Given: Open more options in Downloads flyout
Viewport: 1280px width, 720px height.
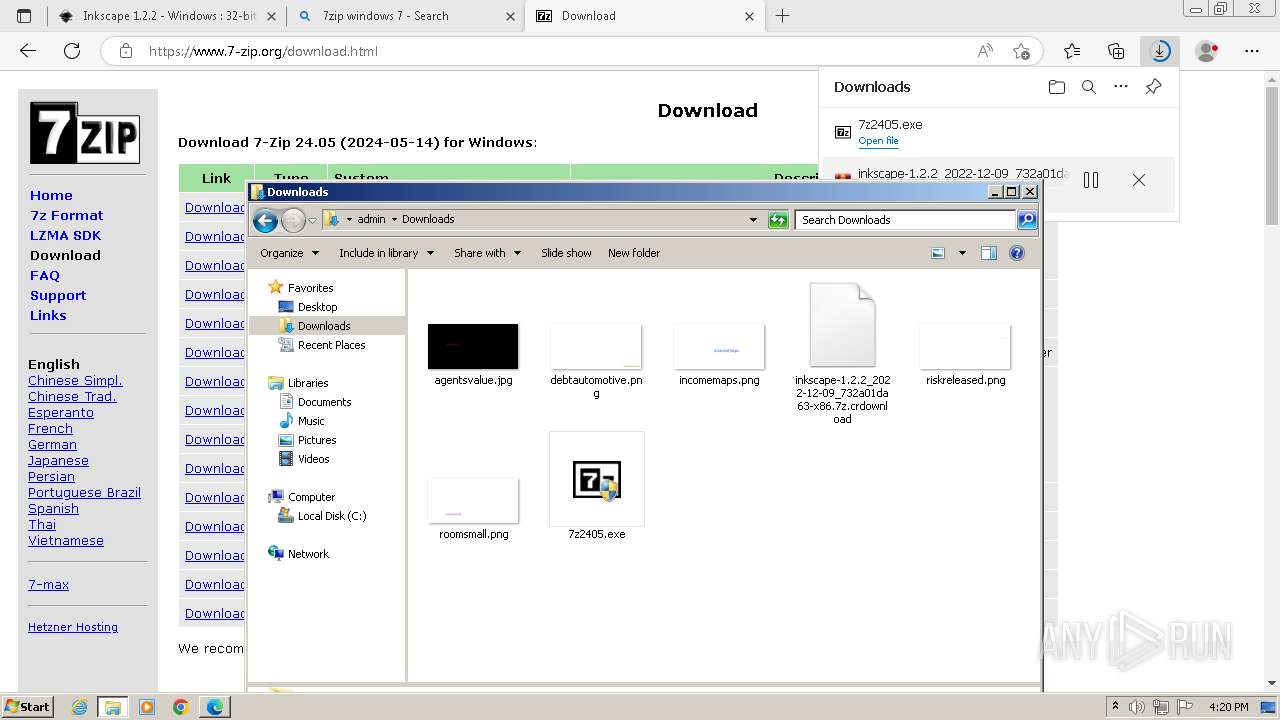Looking at the screenshot, I should (1121, 87).
